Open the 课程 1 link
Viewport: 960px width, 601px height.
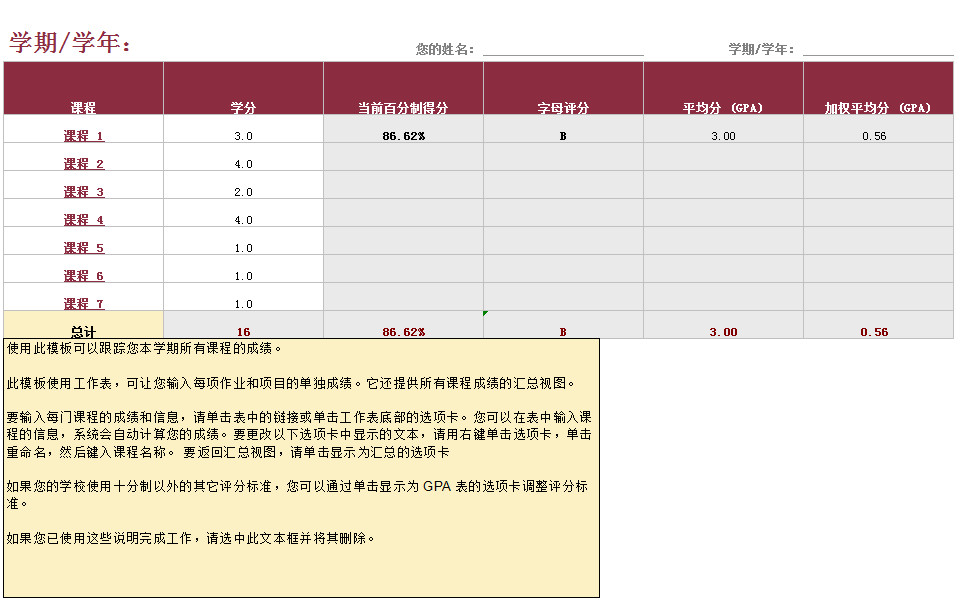click(x=83, y=136)
